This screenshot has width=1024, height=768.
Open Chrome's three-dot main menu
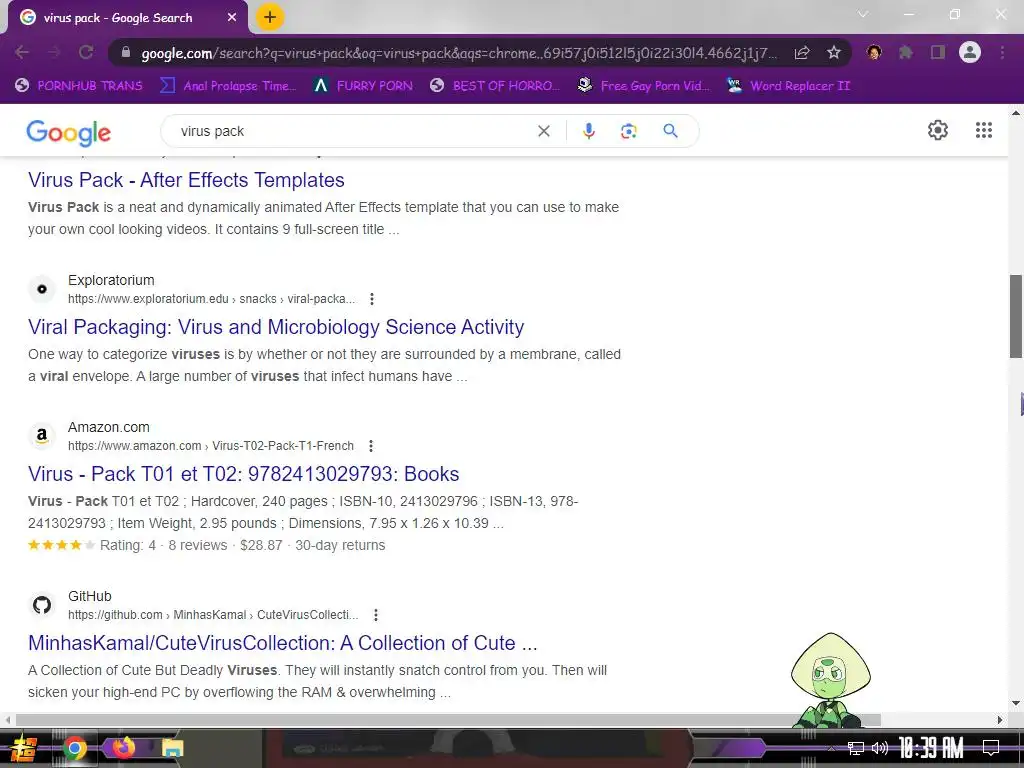pos(1002,52)
